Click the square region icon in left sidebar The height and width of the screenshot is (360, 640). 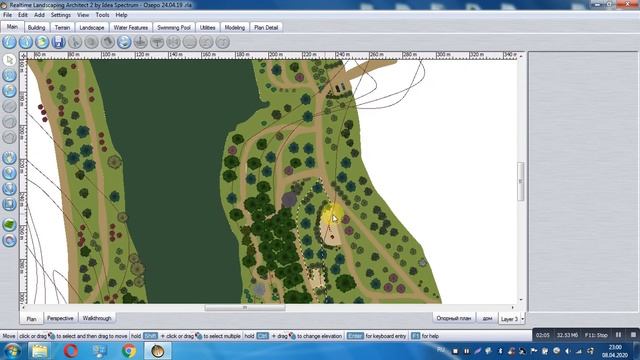(9, 204)
